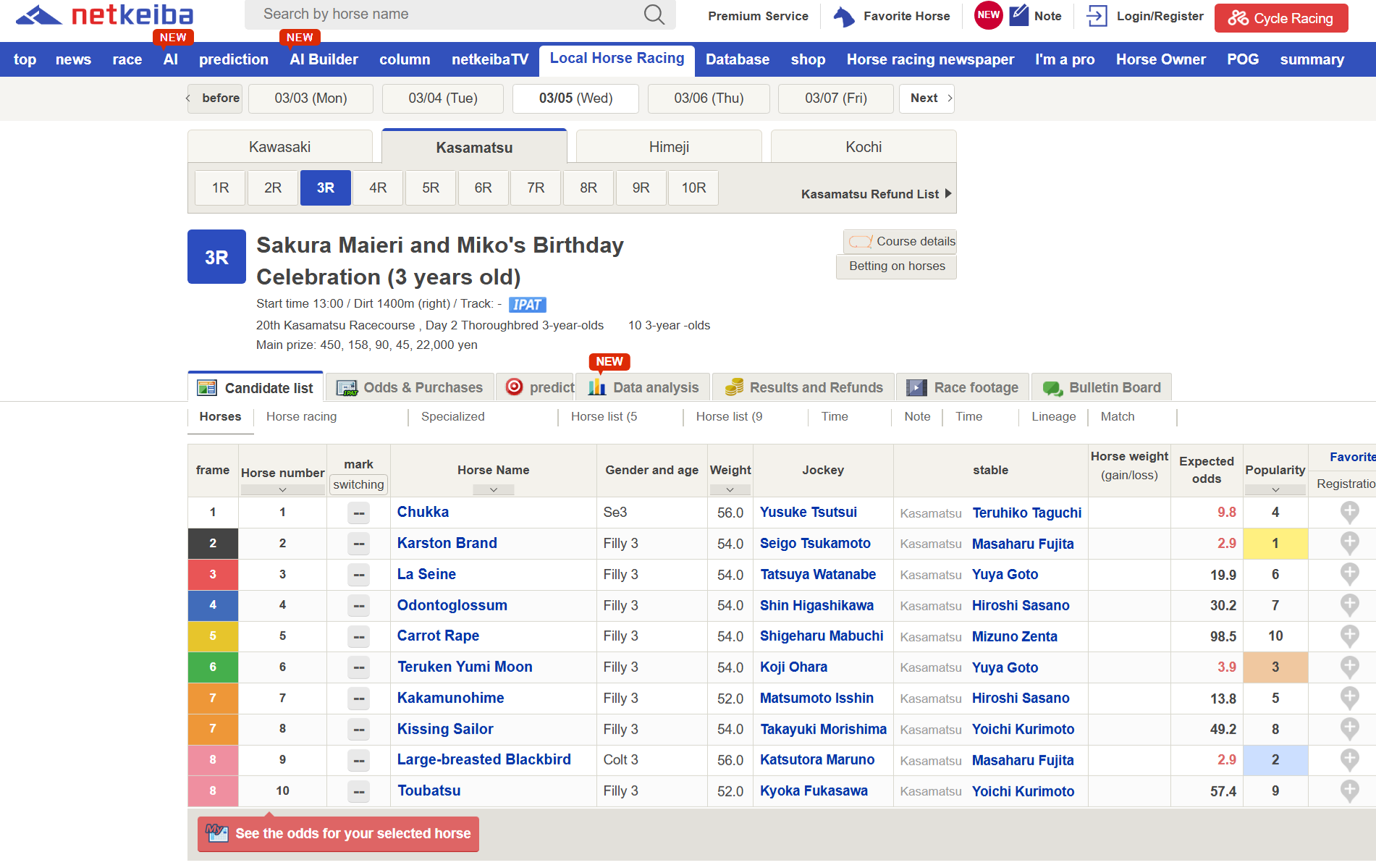The image size is (1376, 868).
Task: Open Kasamatsu Refund List link
Action: pos(876,194)
